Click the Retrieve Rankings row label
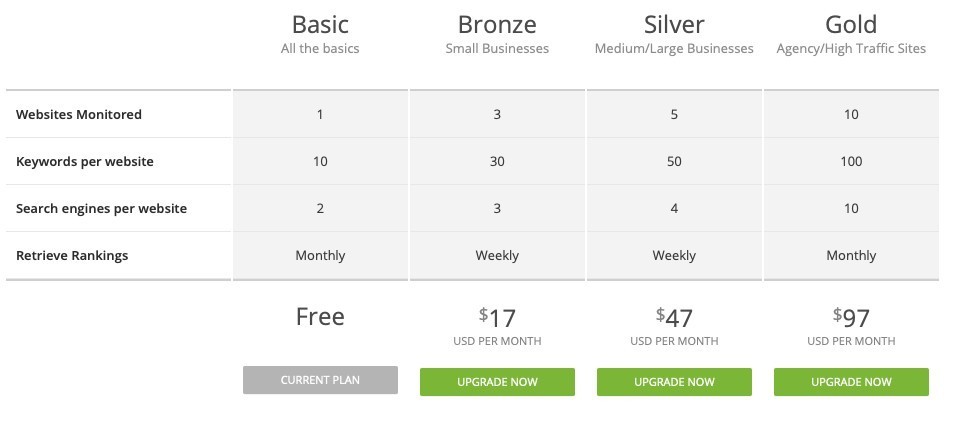Viewport: 954px width, 429px height. point(72,255)
